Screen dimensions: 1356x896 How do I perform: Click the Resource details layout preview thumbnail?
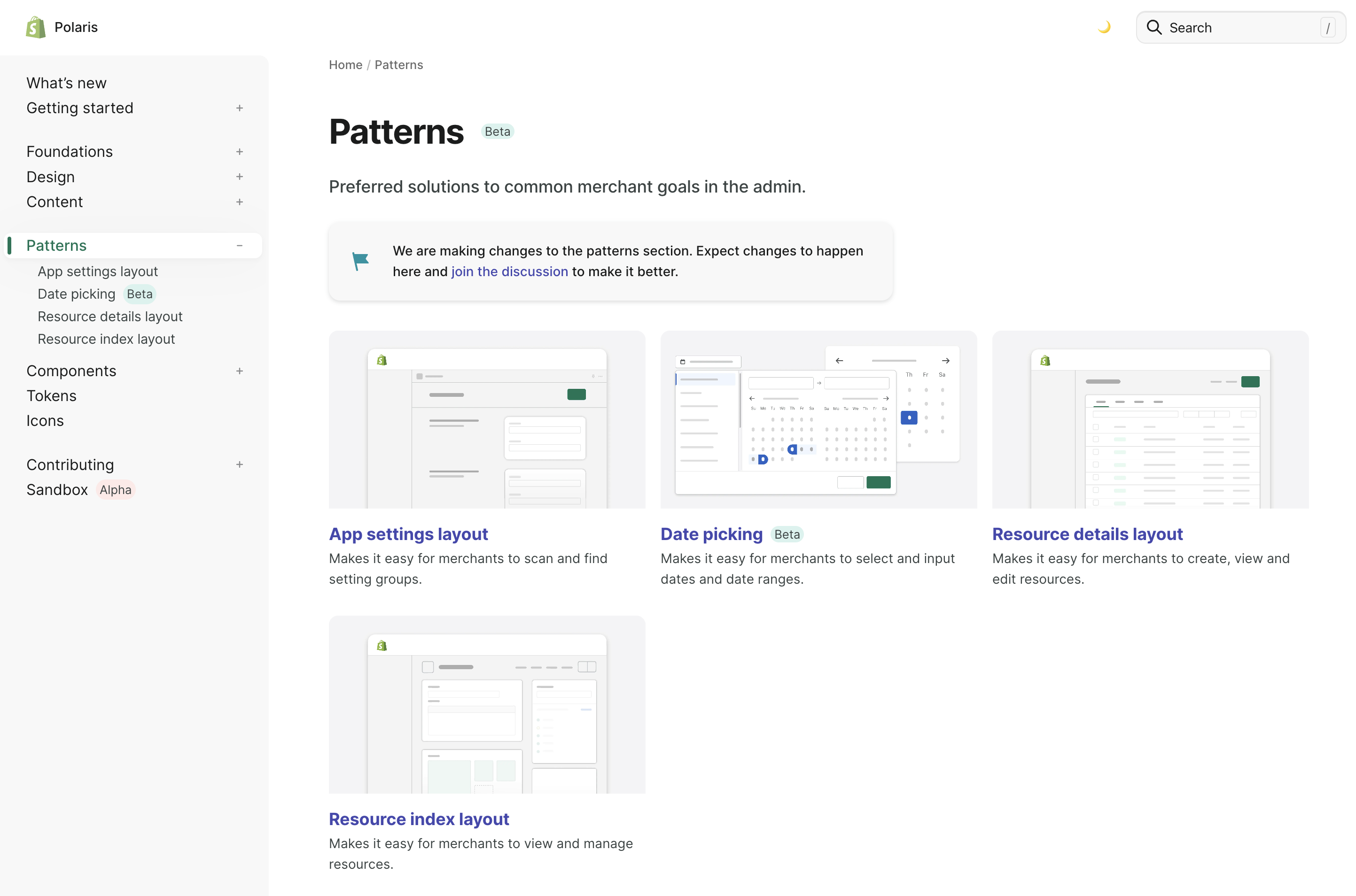[1150, 419]
